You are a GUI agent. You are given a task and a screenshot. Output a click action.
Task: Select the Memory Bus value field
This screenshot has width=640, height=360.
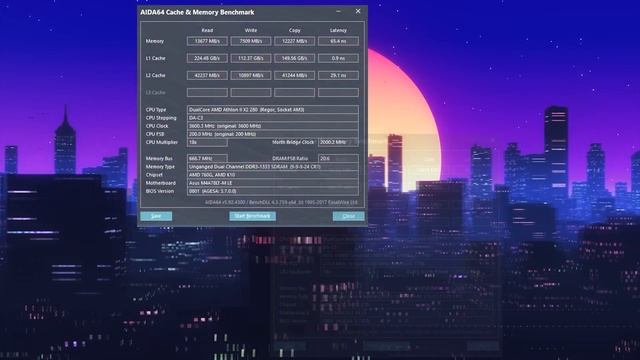point(207,158)
